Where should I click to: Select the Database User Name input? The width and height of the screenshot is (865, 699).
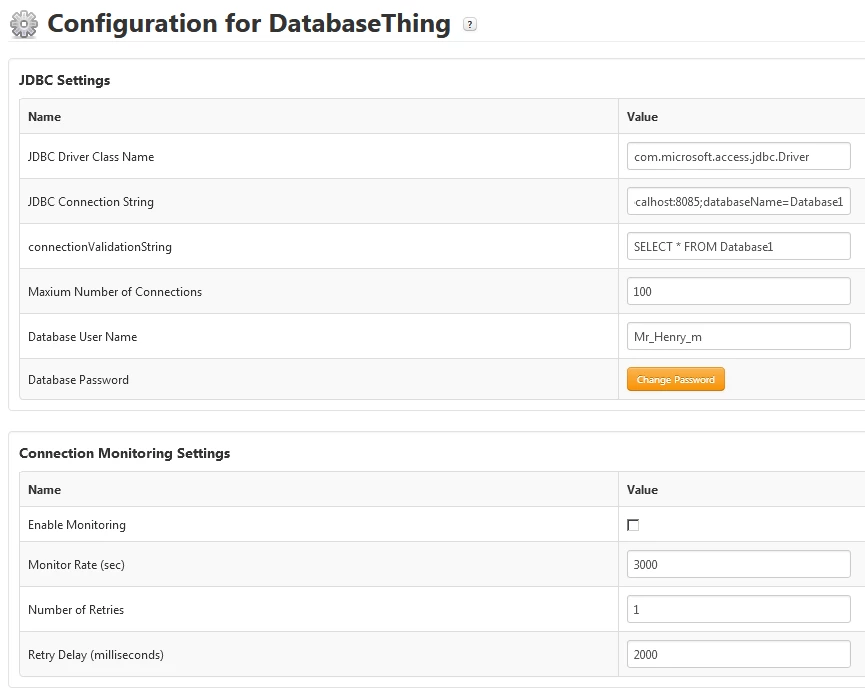point(738,337)
